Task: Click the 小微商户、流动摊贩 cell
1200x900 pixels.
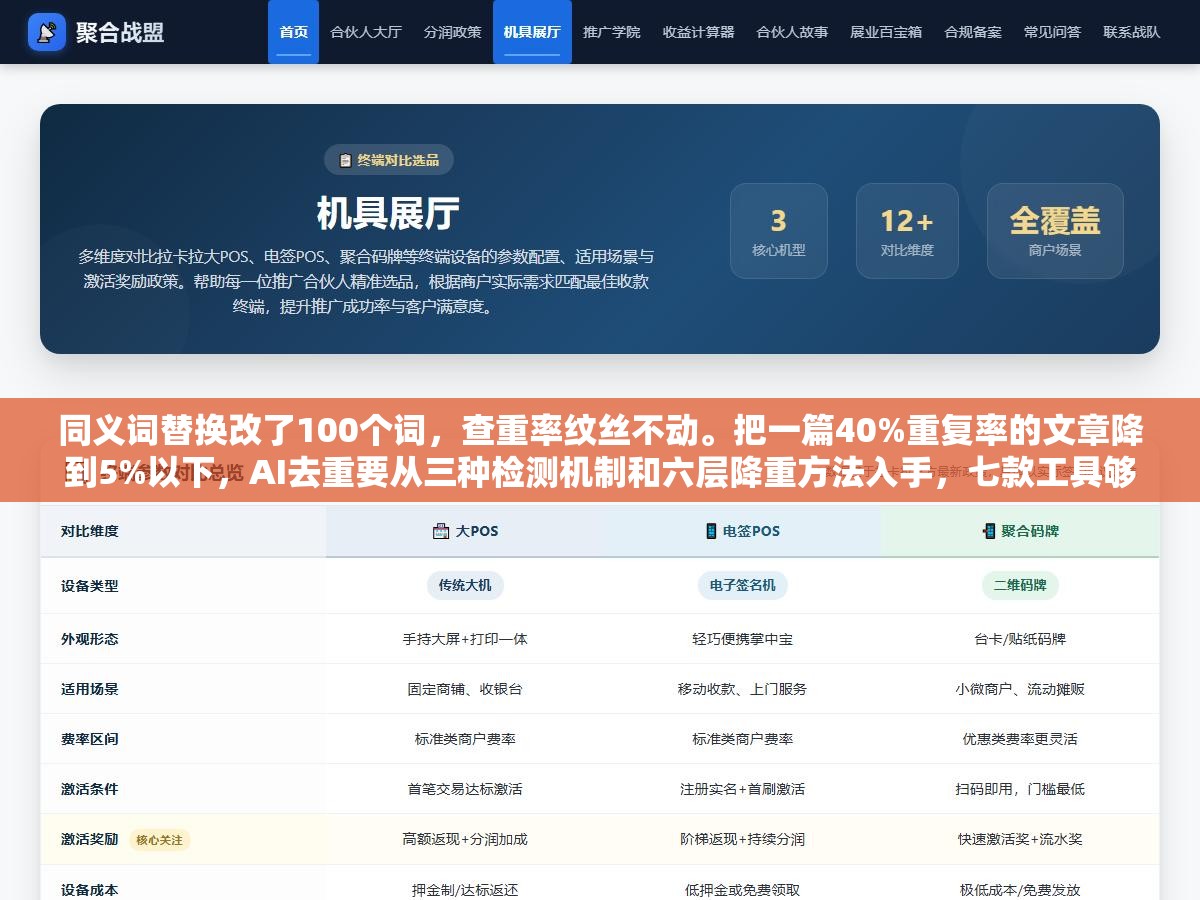Action: point(1020,689)
